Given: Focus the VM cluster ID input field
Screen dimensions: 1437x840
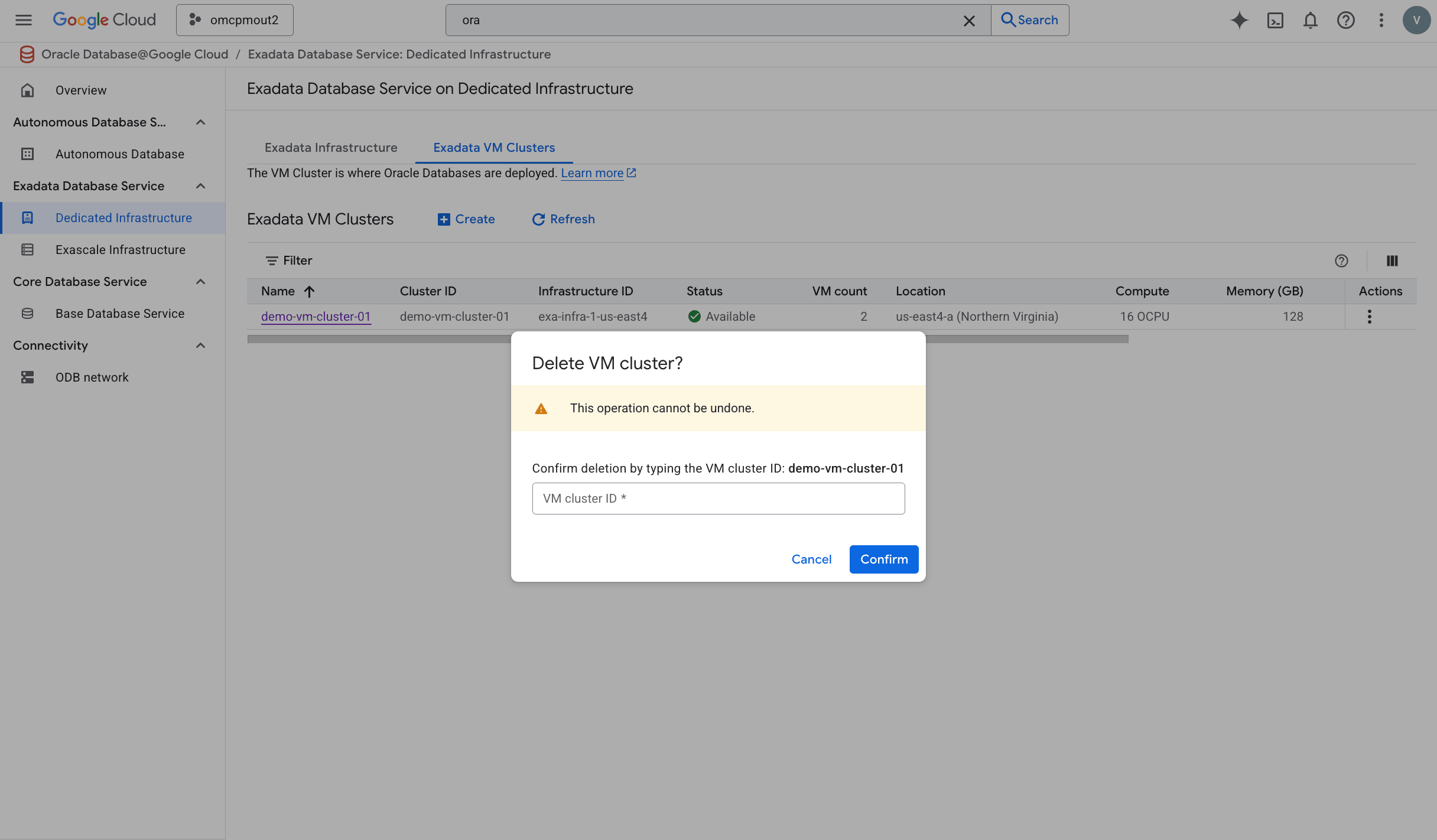Looking at the screenshot, I should point(718,499).
